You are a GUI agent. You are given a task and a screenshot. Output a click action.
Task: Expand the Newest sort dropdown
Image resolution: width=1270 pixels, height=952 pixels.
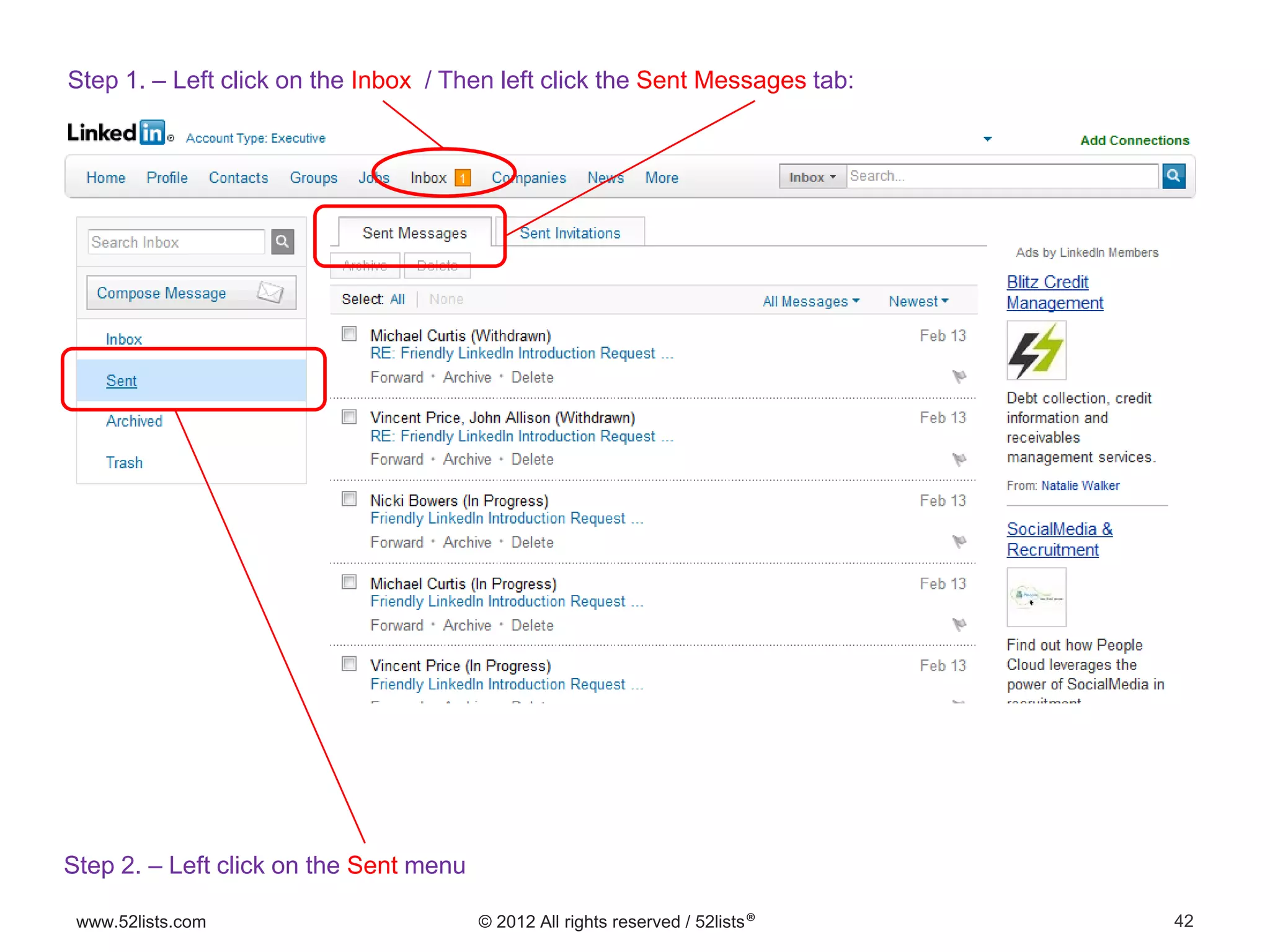(x=918, y=301)
